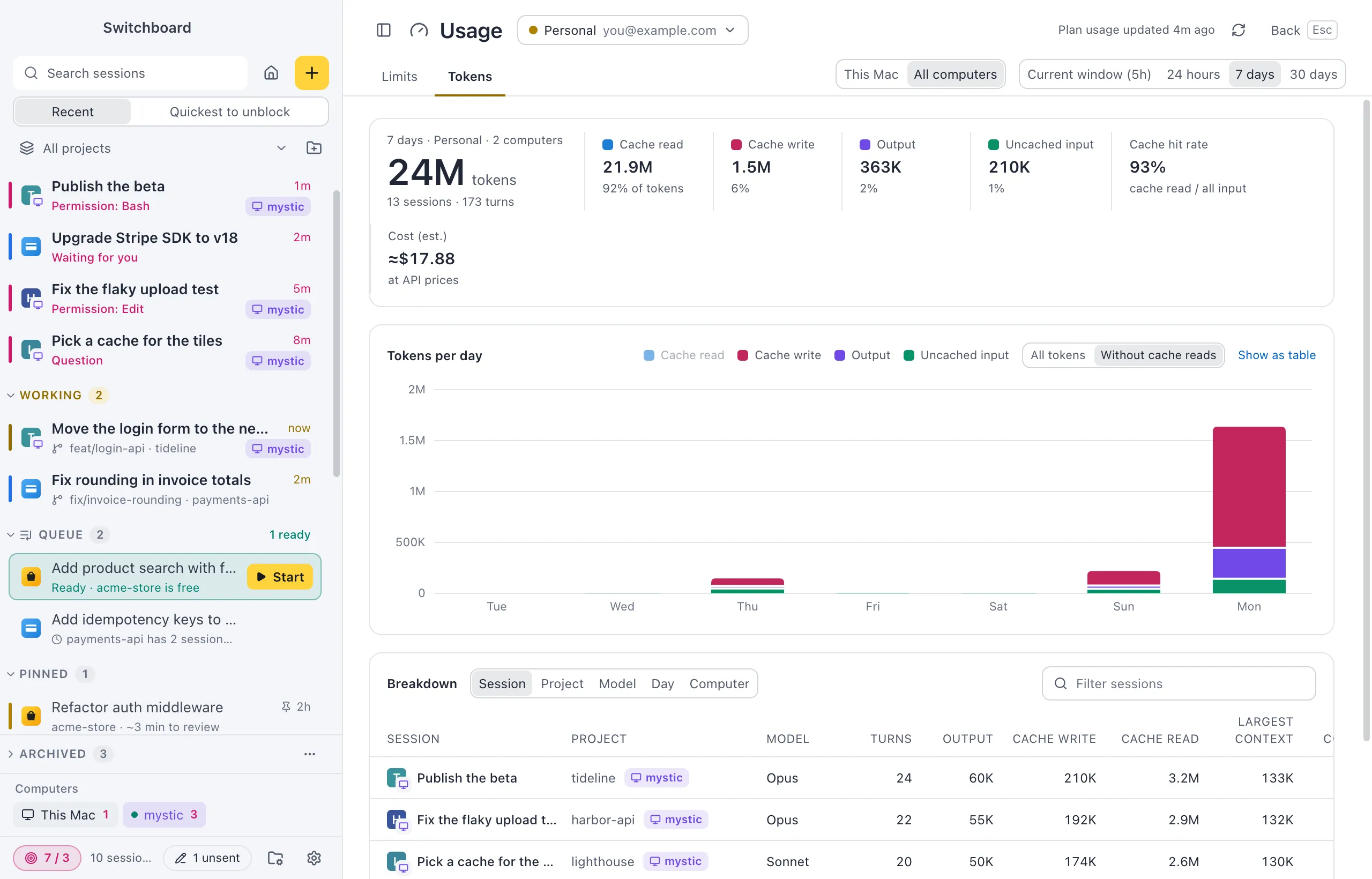Switch to the Limits tab
Screen dimensions: 1372x879
pos(399,76)
